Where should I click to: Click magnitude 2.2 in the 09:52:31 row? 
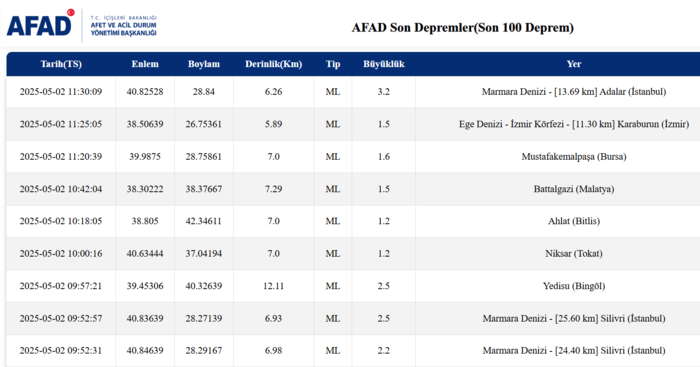click(383, 350)
